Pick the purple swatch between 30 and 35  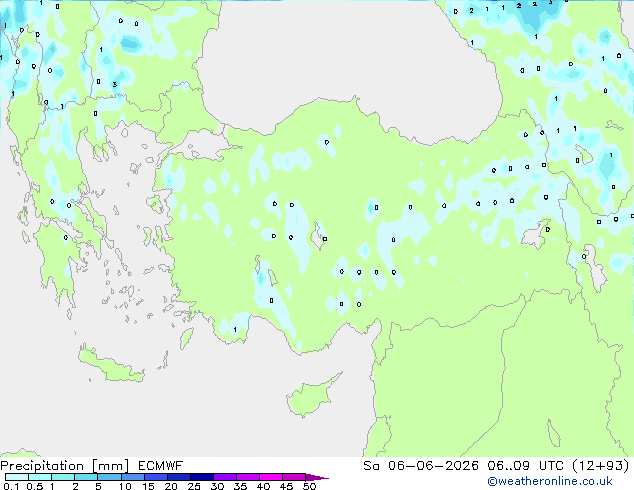click(x=225, y=477)
